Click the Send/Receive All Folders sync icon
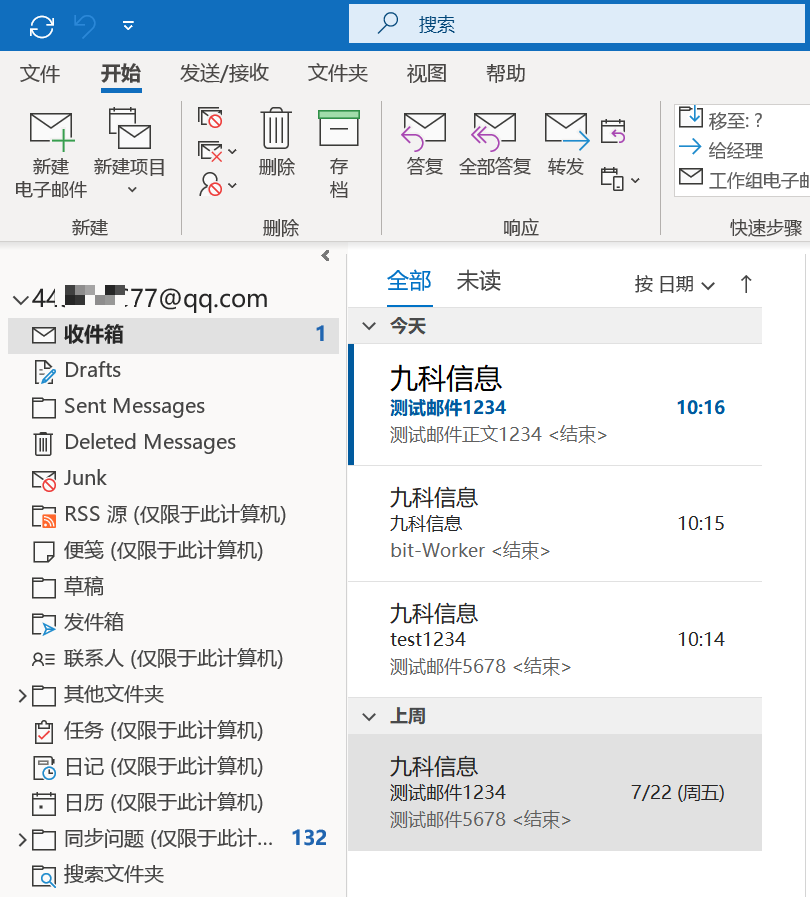Viewport: 810px width, 897px height. coord(42,26)
